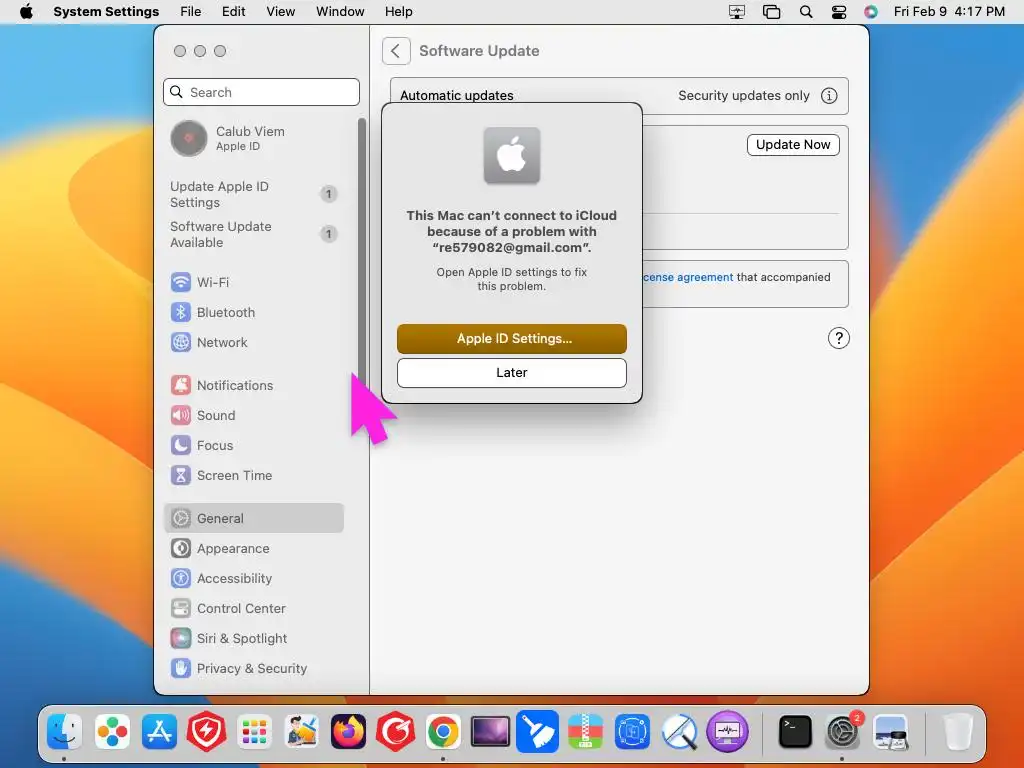Open Siri & Spotlight settings icon
This screenshot has width=1024, height=768.
tap(181, 639)
